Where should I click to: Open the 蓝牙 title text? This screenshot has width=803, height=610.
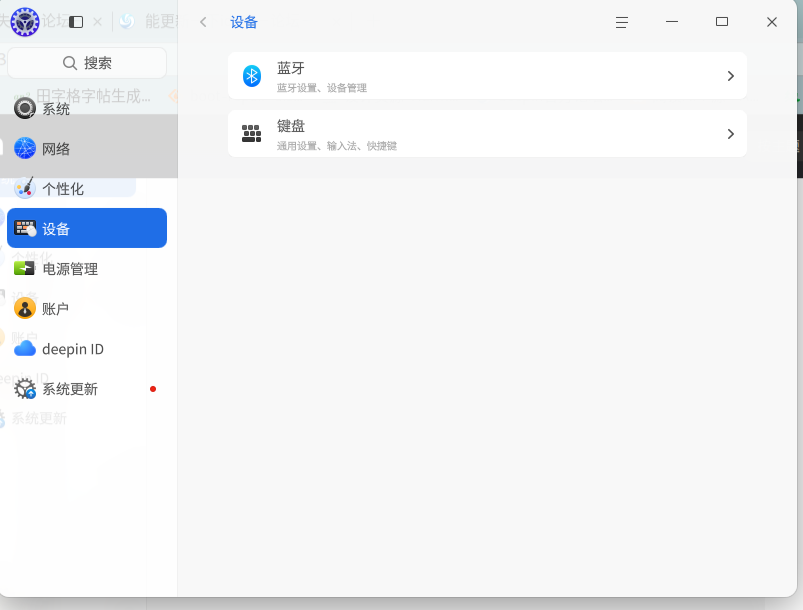click(x=291, y=68)
